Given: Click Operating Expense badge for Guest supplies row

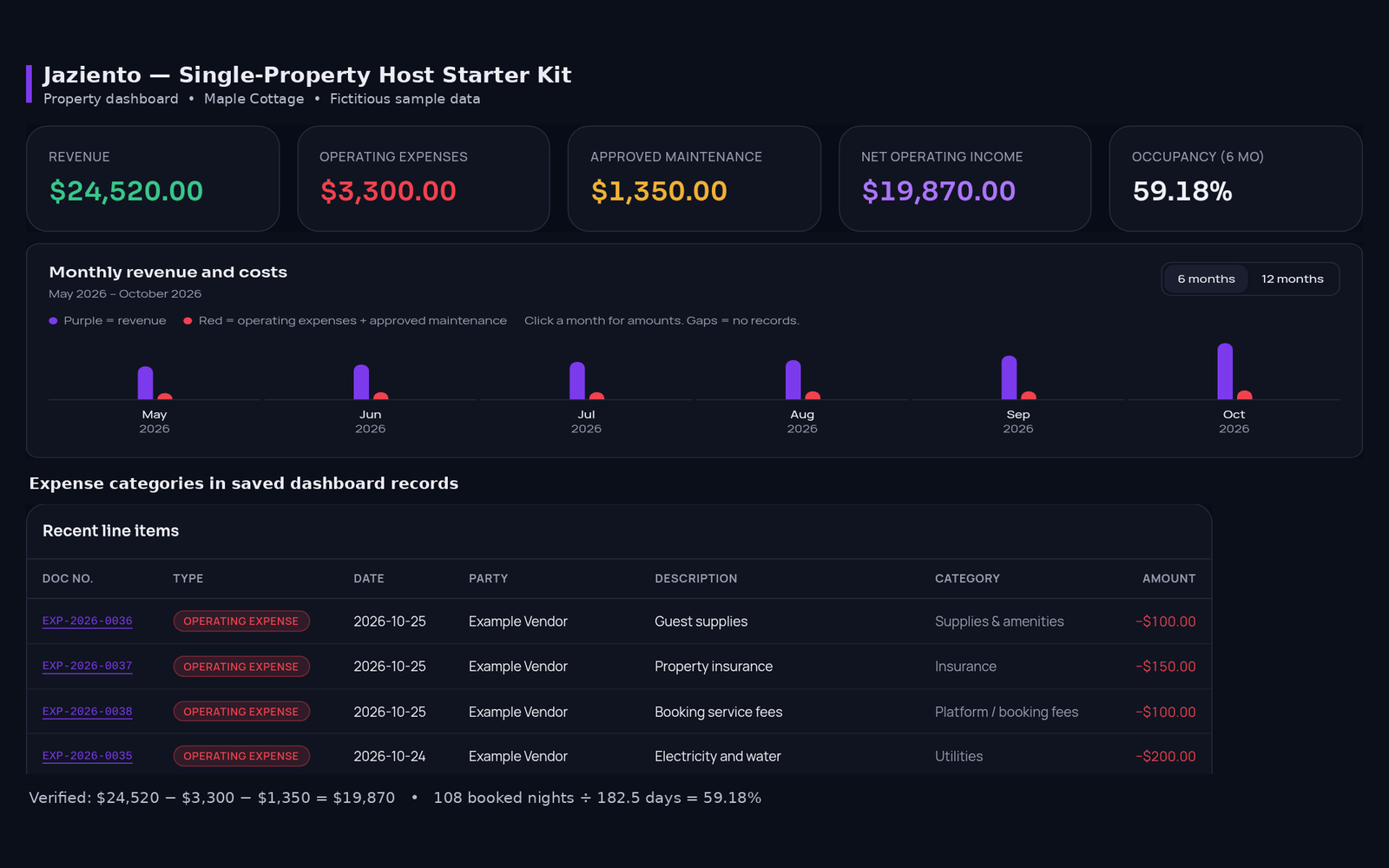Looking at the screenshot, I should click(241, 621).
